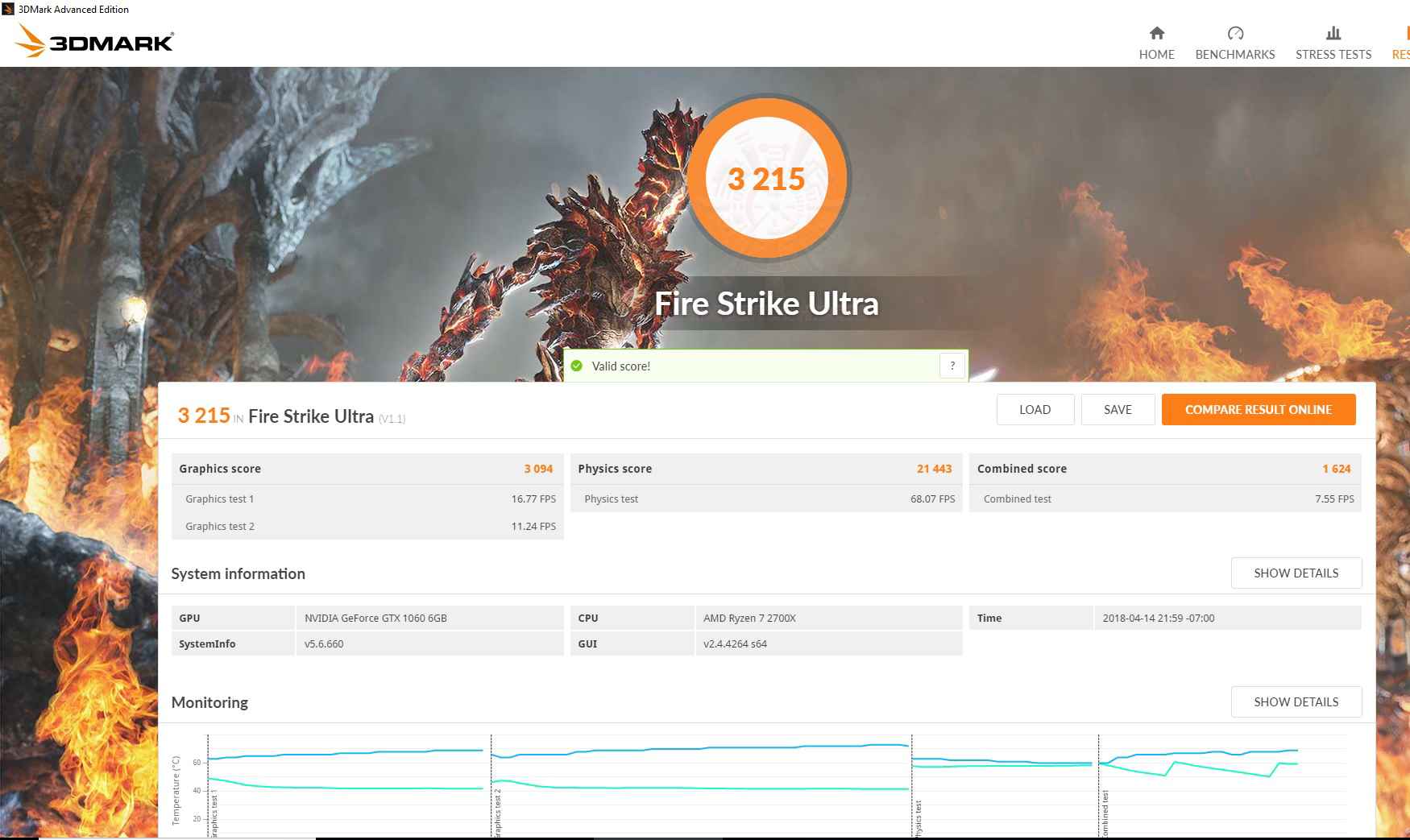Click the 7.55 FPS value

pyautogui.click(x=1334, y=499)
